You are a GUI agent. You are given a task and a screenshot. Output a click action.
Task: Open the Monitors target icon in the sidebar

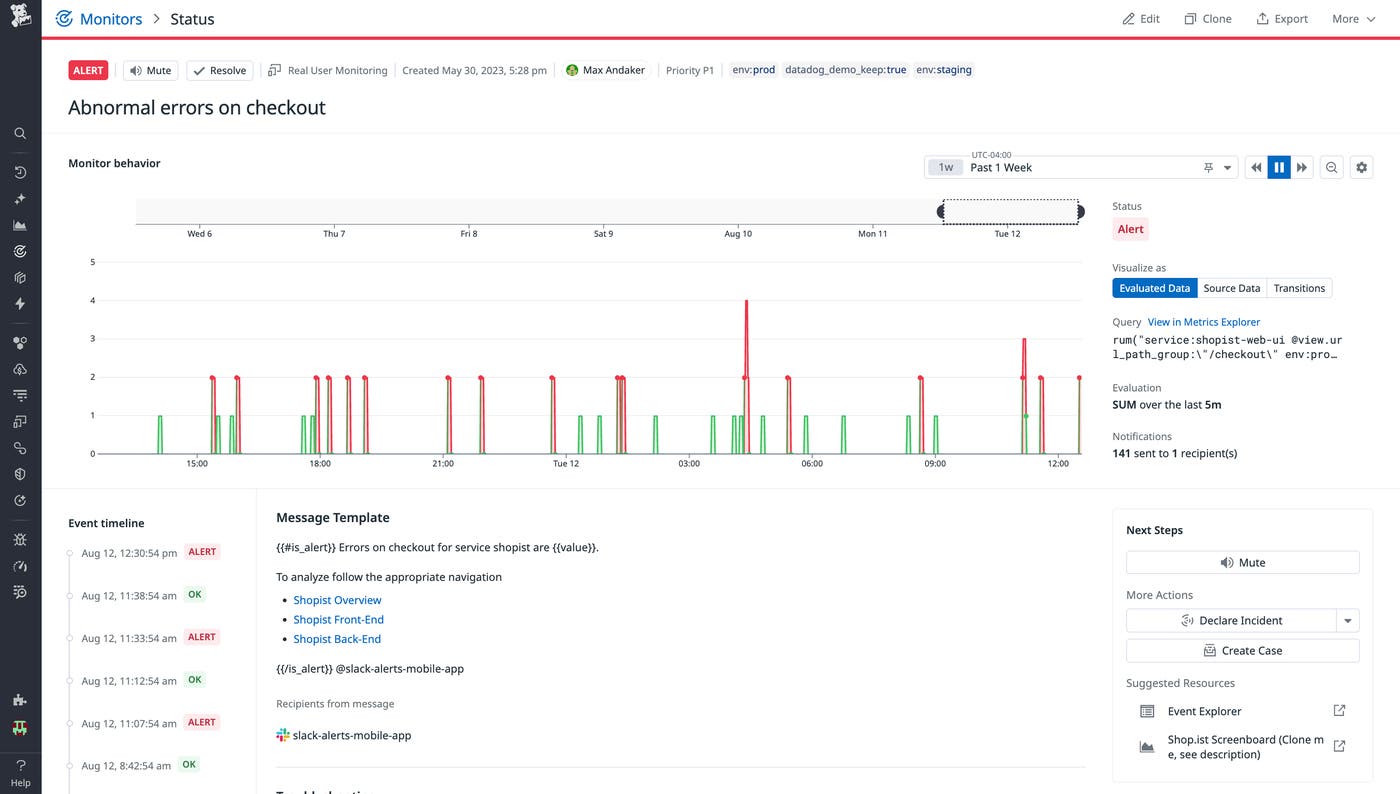pos(20,251)
